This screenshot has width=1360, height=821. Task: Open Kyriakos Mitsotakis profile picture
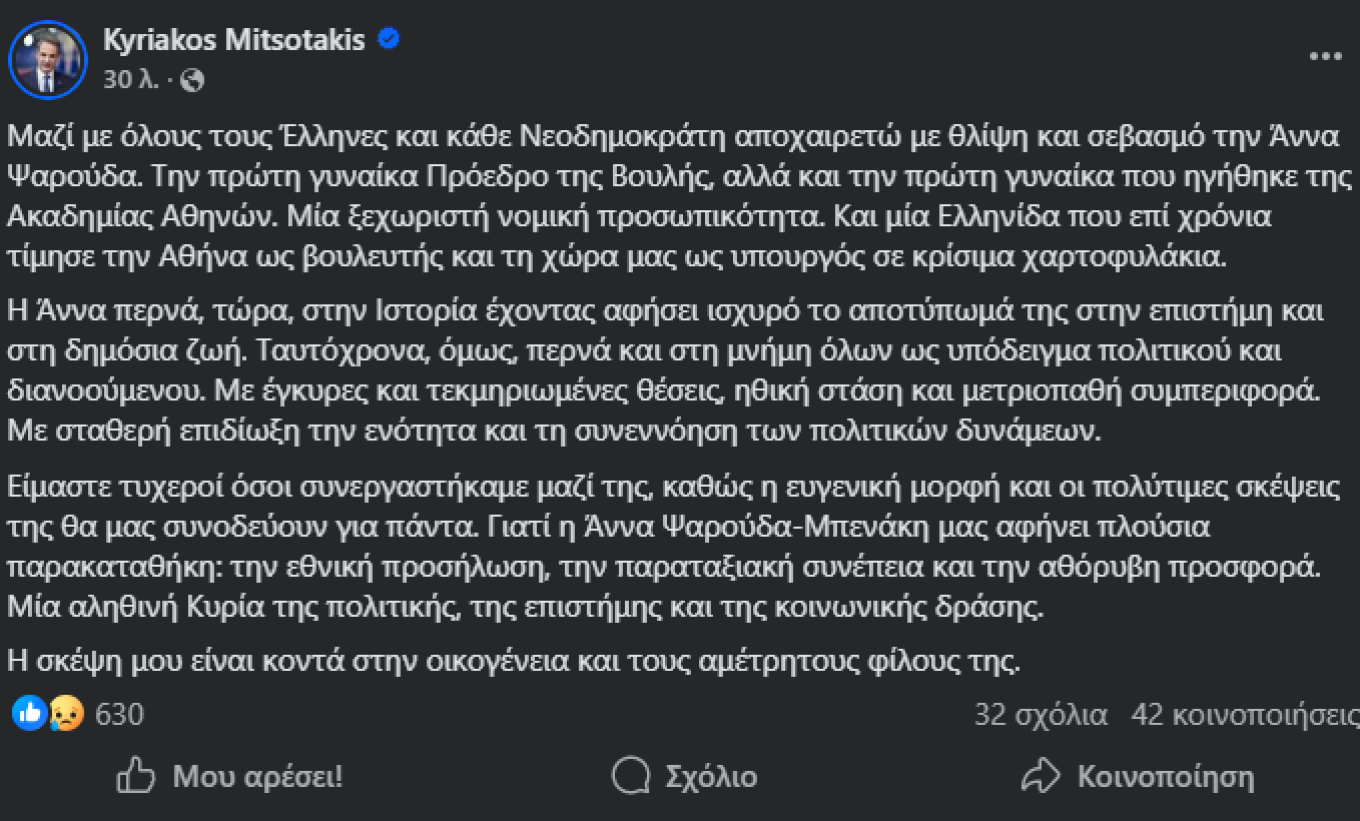pyautogui.click(x=48, y=59)
